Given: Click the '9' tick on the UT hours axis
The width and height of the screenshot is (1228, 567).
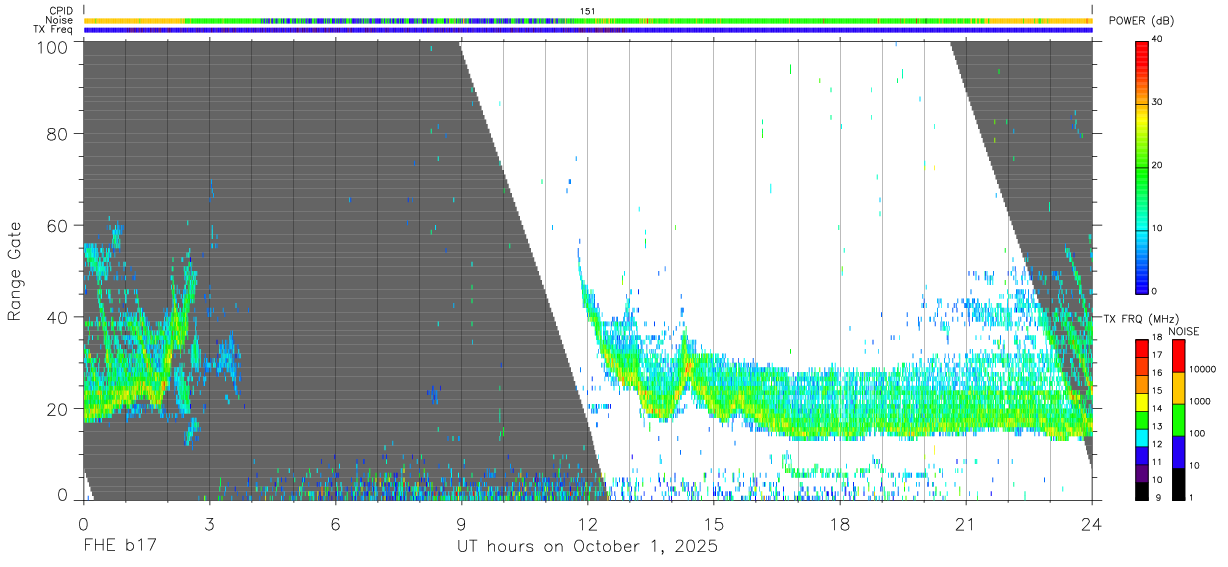Looking at the screenshot, I should click(x=461, y=522).
